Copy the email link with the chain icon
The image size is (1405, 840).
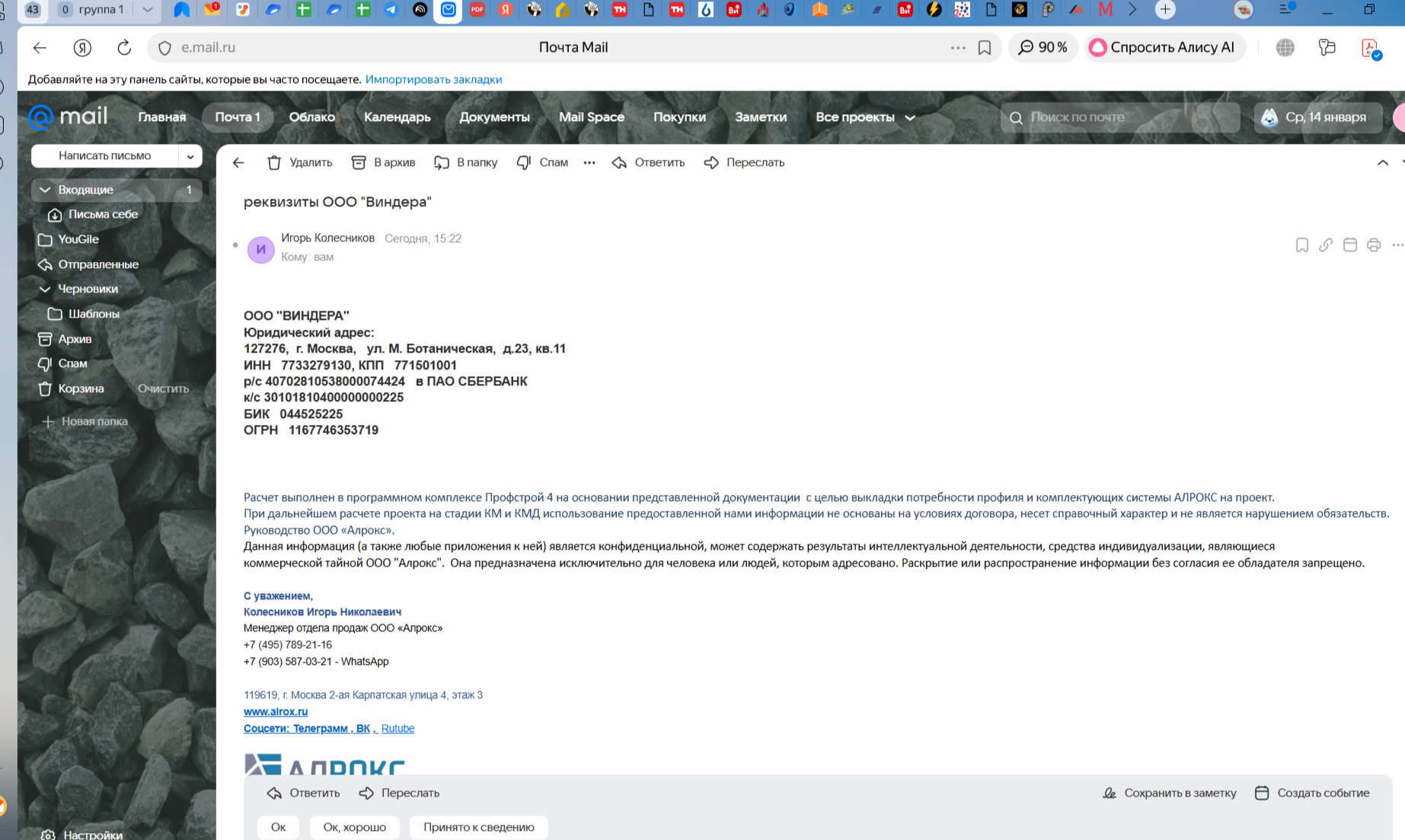tap(1326, 244)
